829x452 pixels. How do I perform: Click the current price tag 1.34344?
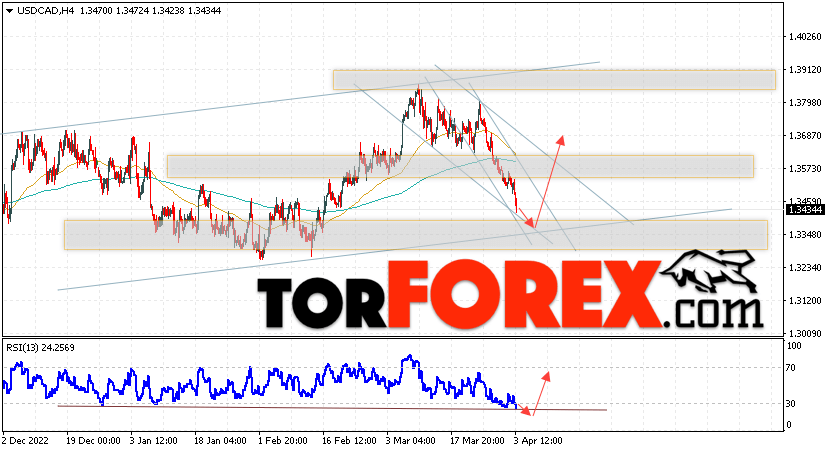pos(805,210)
